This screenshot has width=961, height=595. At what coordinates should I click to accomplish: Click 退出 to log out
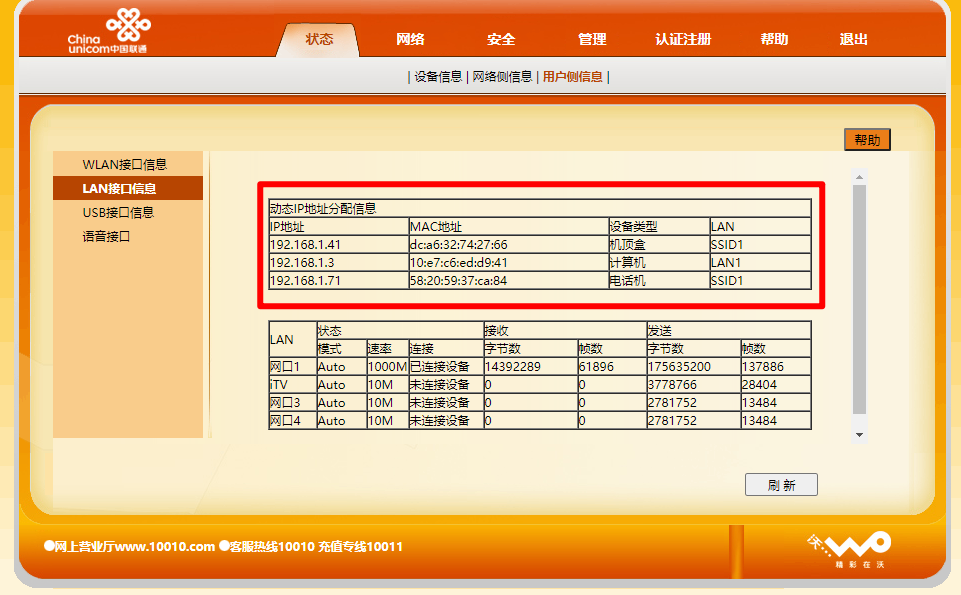coord(854,39)
